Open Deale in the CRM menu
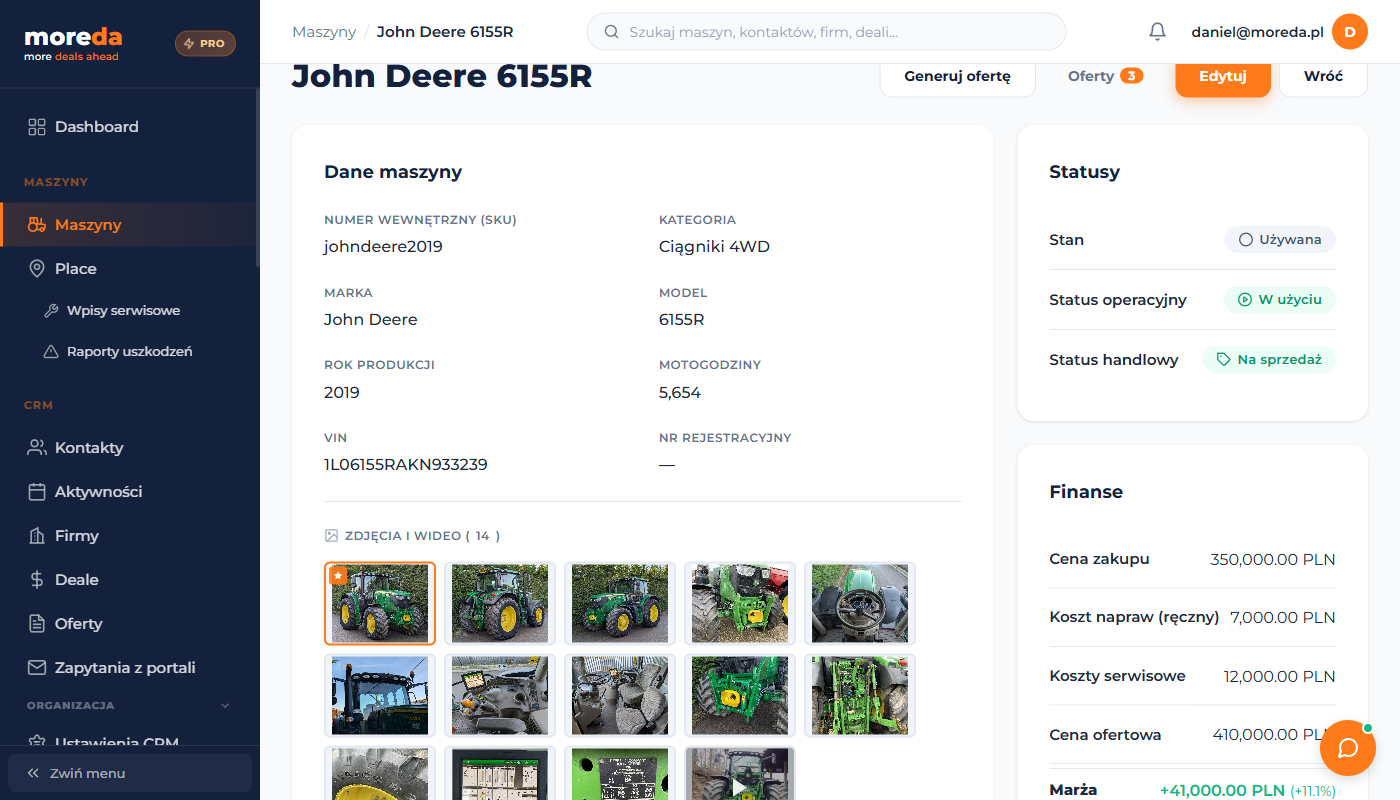The width and height of the screenshot is (1400, 800). [130, 580]
